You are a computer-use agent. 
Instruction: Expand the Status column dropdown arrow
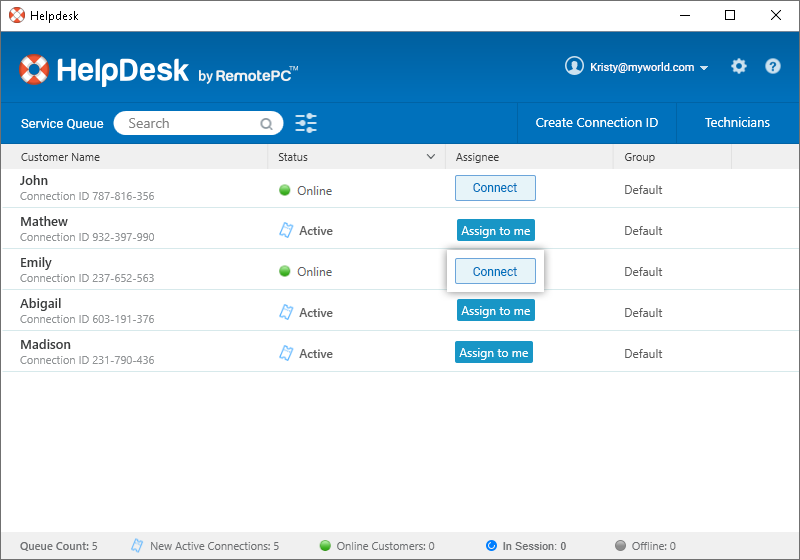point(431,157)
